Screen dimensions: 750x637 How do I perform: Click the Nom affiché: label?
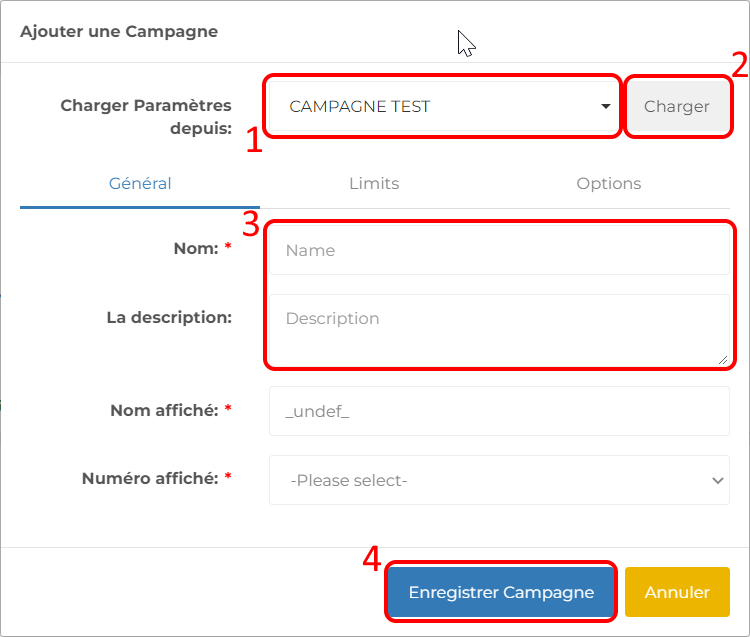point(165,410)
